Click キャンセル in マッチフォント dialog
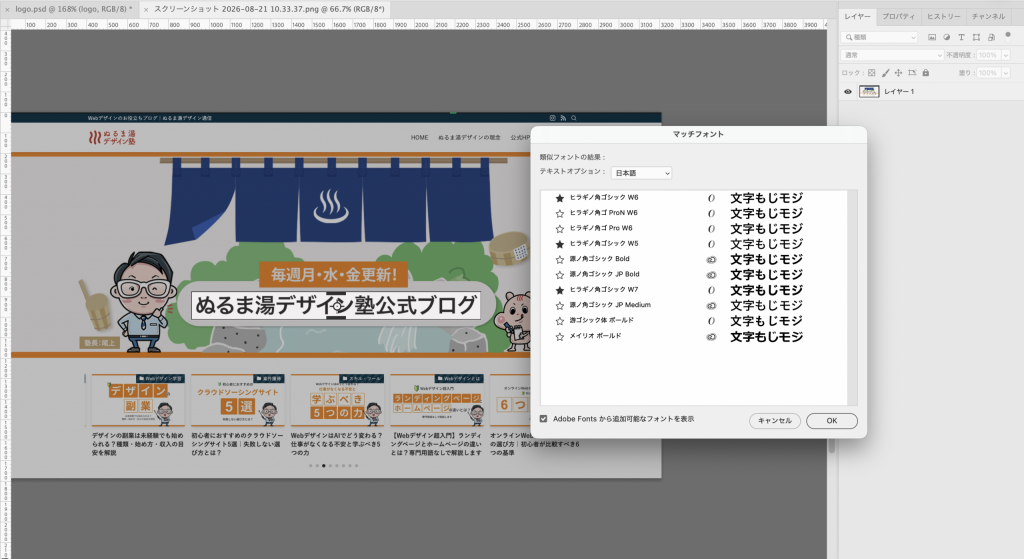Screen dimensions: 1024x559 point(775,421)
